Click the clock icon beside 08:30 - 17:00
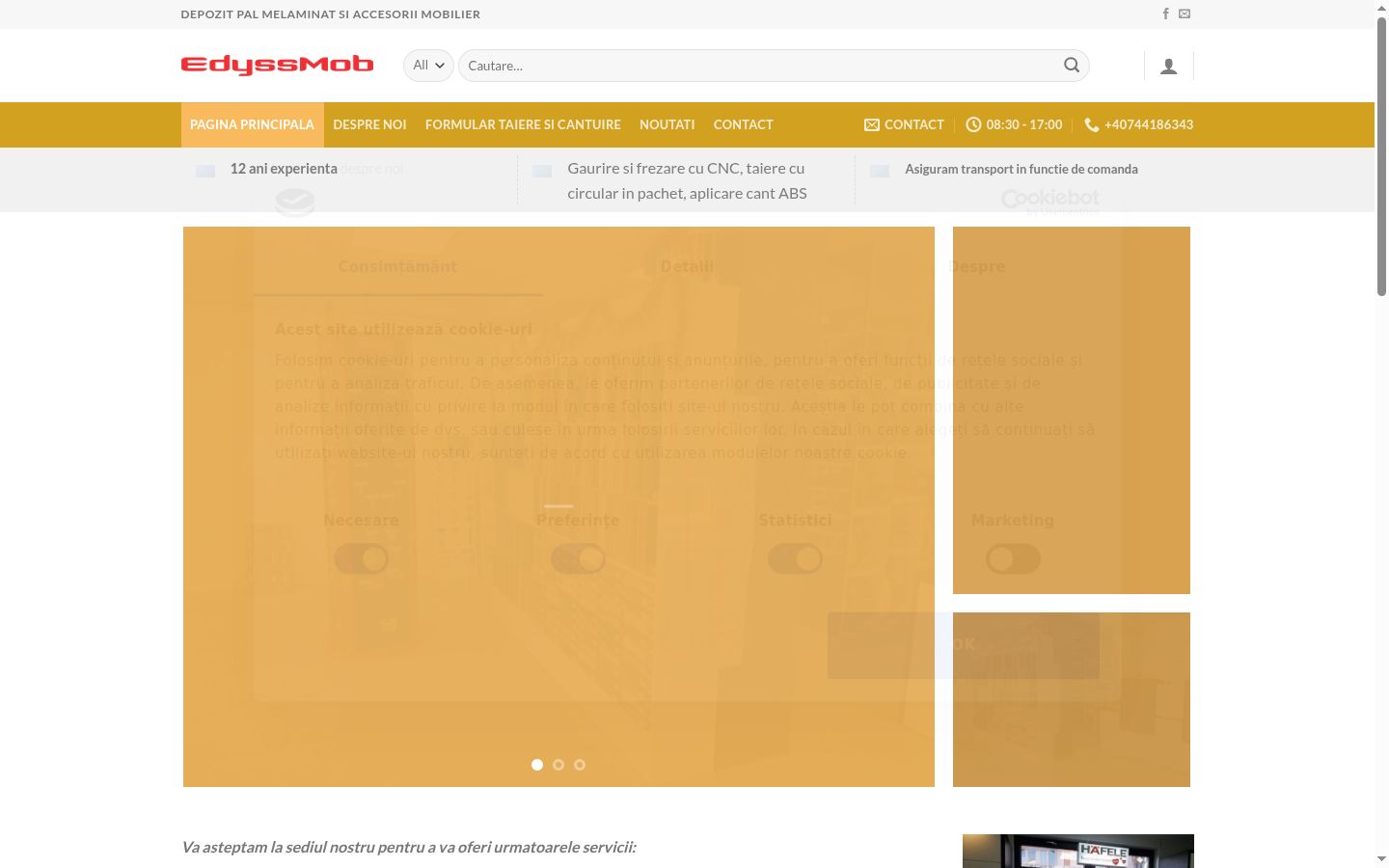 (973, 124)
